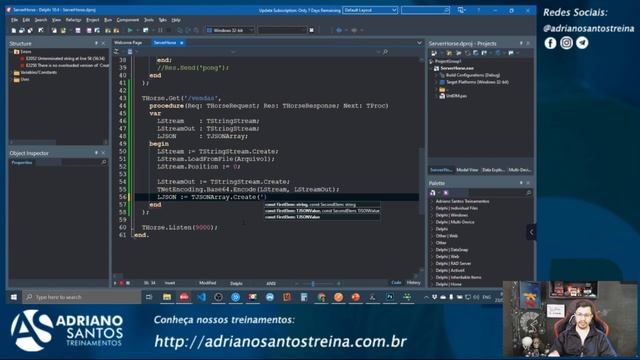640x360 pixels.
Task: Open Visual Studio Code on taskbar
Action: tap(201, 297)
